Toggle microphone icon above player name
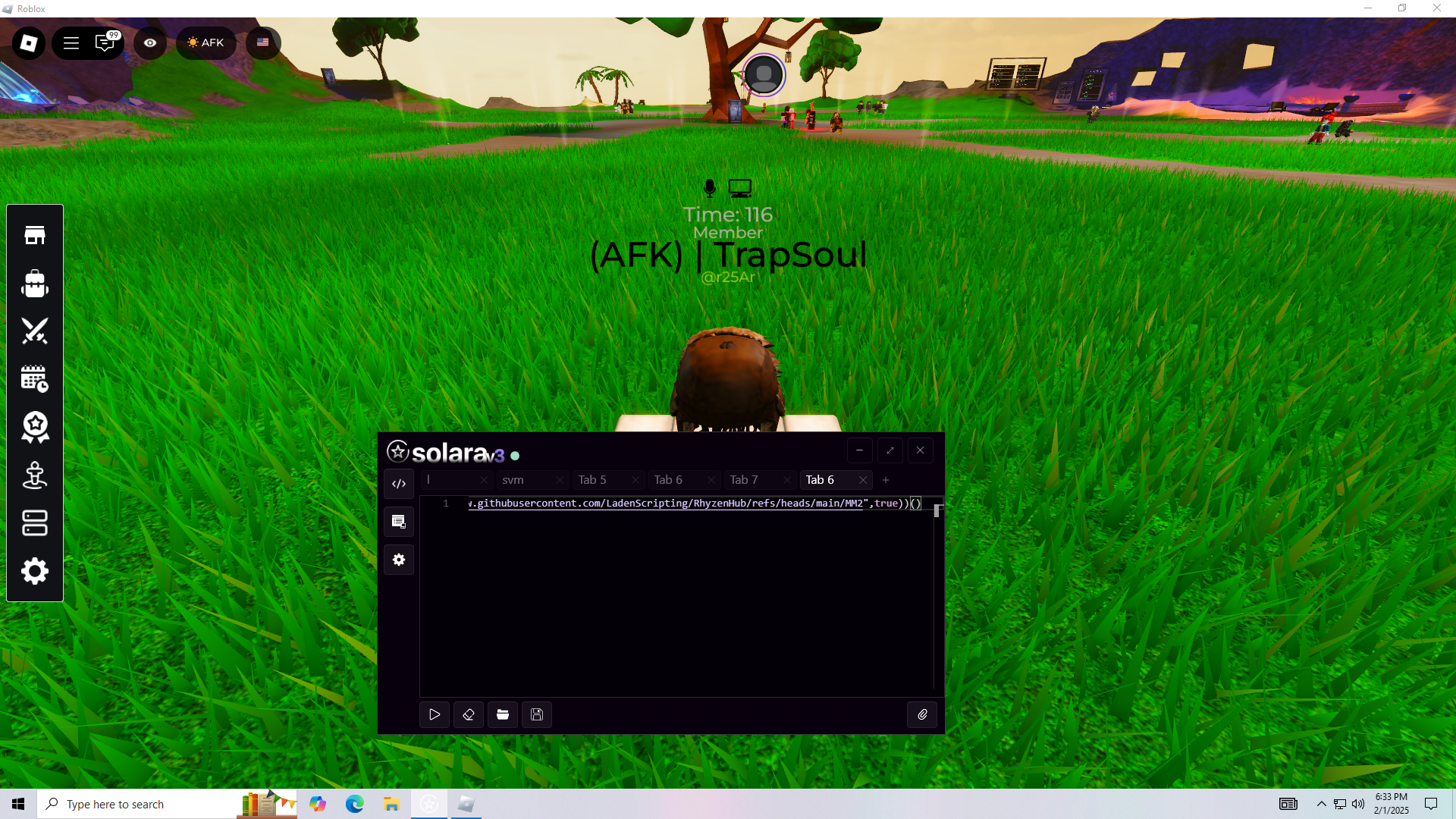This screenshot has height=819, width=1456. coord(710,187)
